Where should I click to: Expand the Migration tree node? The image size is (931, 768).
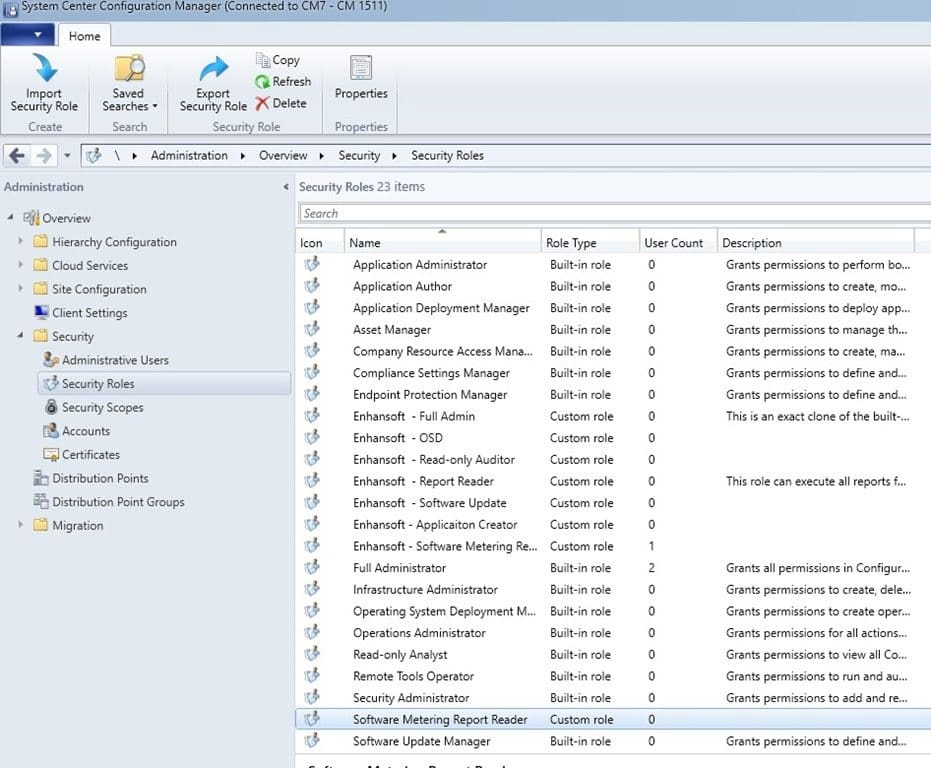click(x=21, y=525)
